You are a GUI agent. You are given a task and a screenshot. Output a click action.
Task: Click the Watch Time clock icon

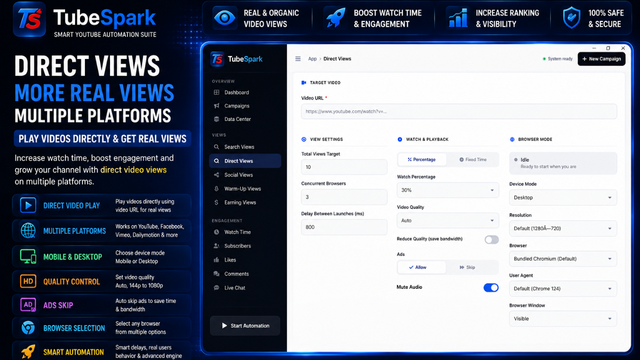(216, 232)
